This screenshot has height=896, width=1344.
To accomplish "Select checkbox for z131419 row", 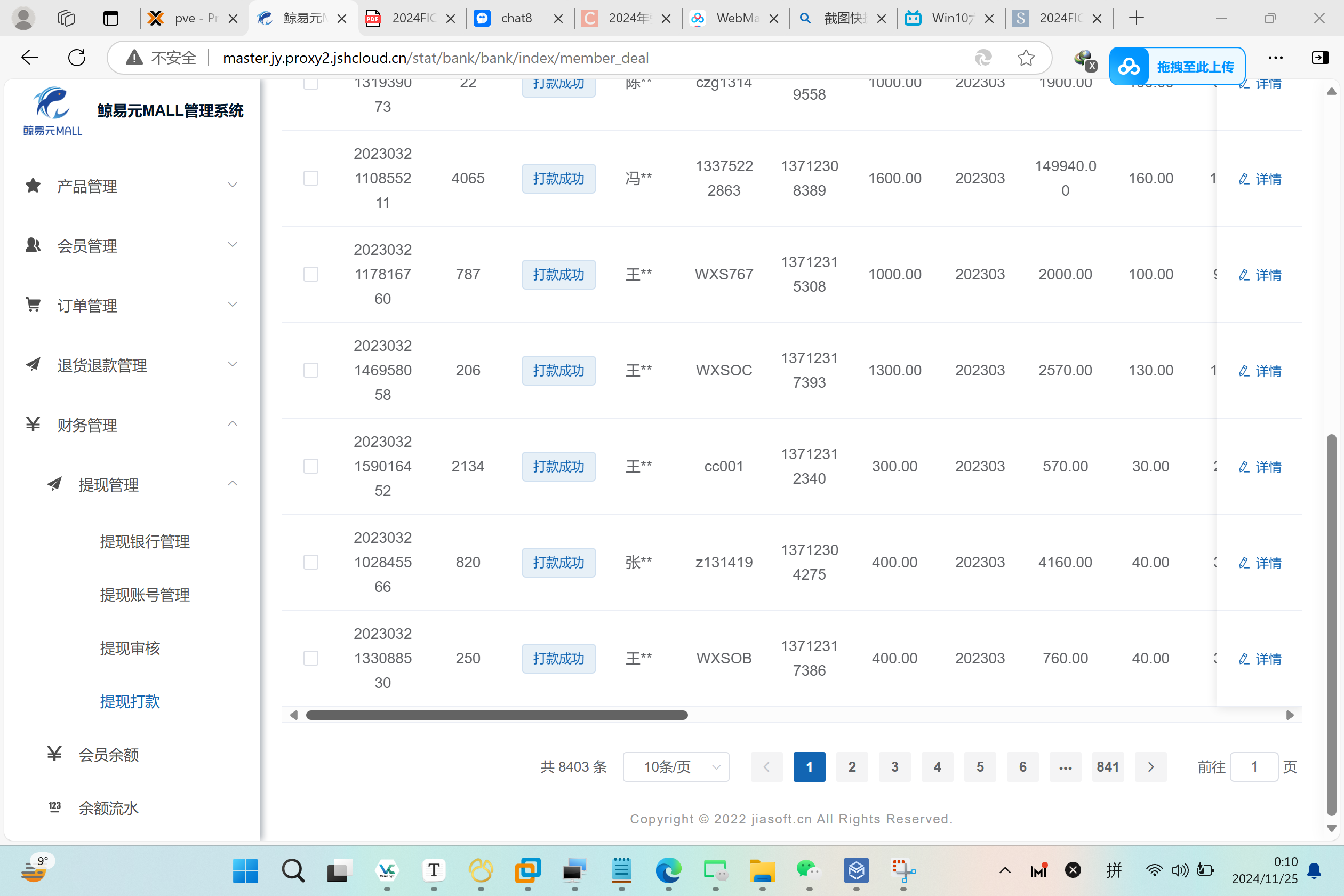I will 311,562.
